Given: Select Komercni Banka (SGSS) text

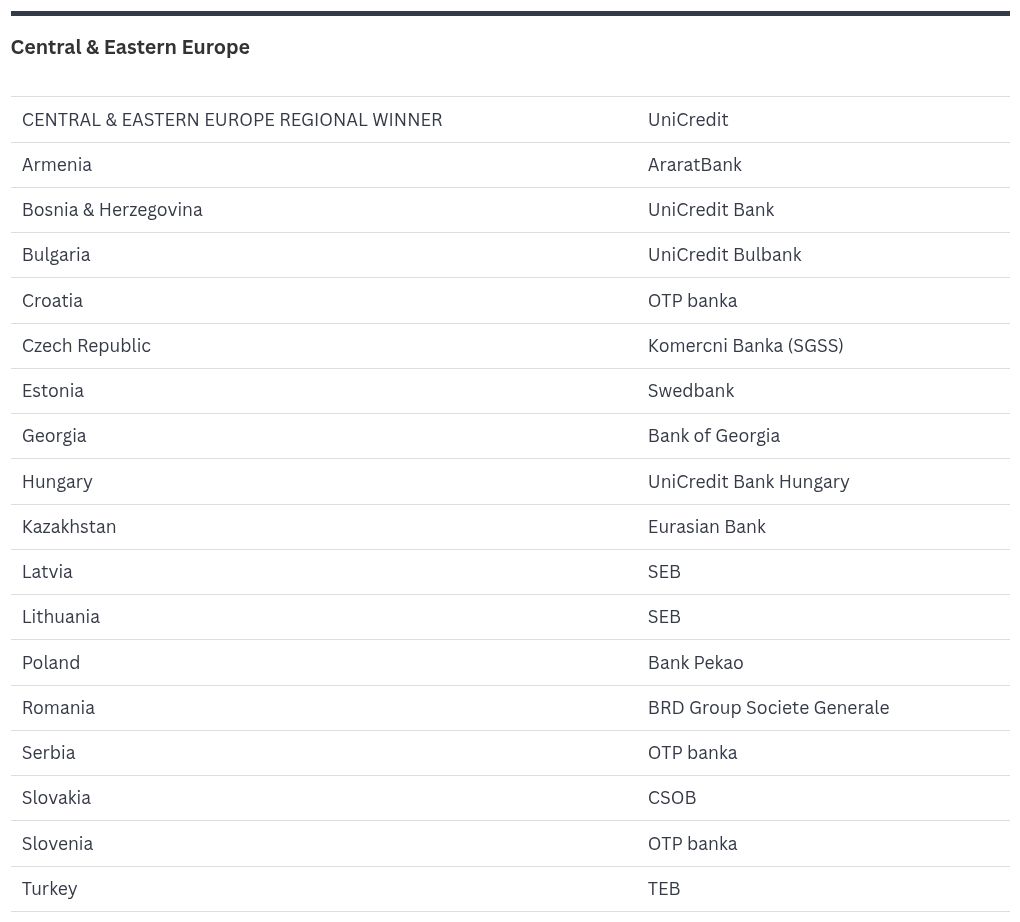Looking at the screenshot, I should pos(745,346).
